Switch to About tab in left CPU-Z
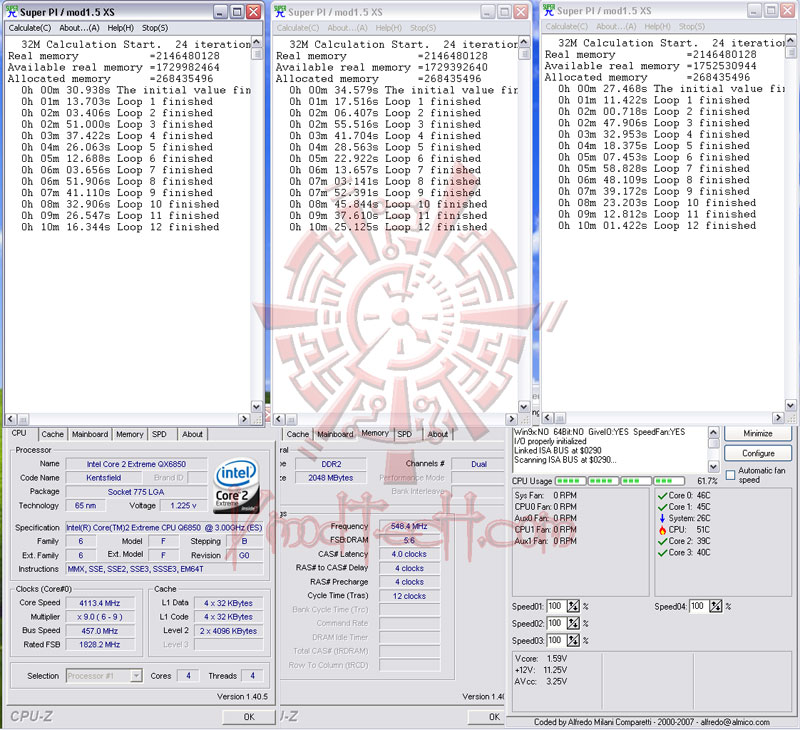The image size is (800, 730). (192, 434)
